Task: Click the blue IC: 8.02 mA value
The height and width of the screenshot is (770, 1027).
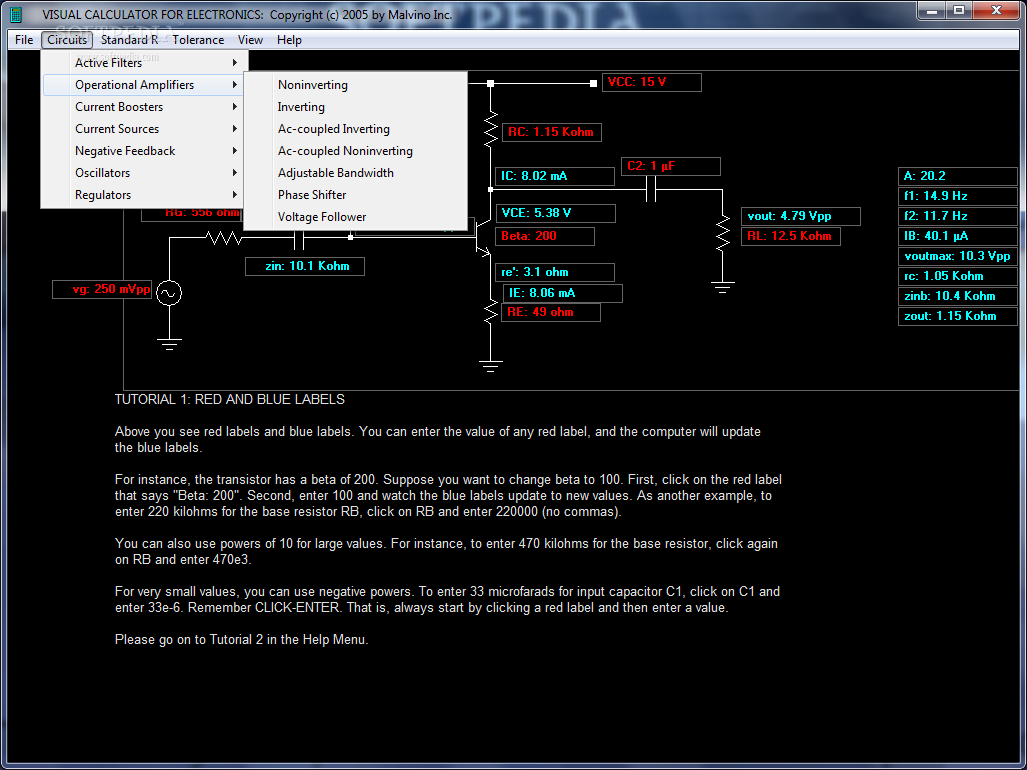Action: pos(555,176)
